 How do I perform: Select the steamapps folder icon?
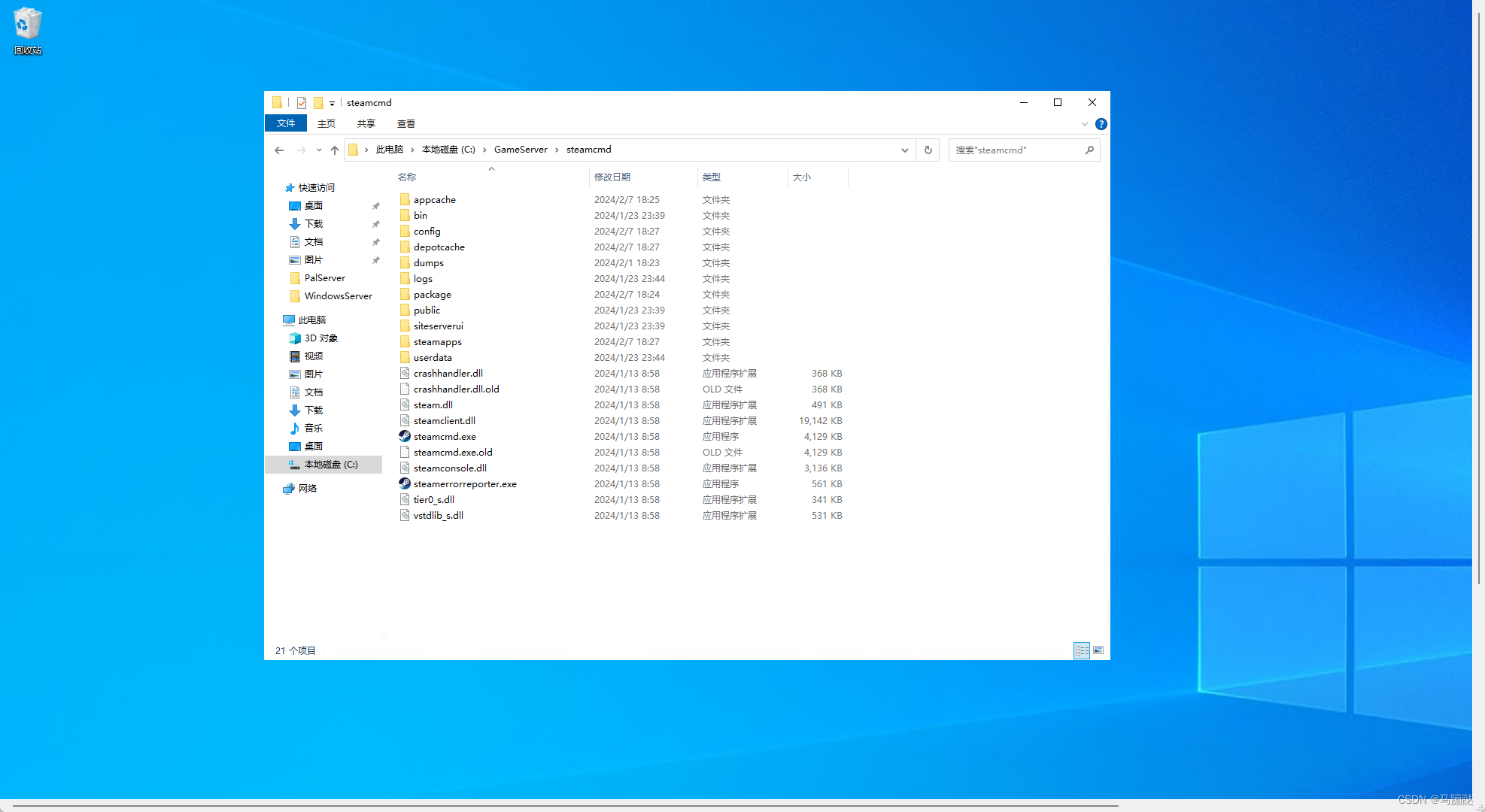coord(405,341)
